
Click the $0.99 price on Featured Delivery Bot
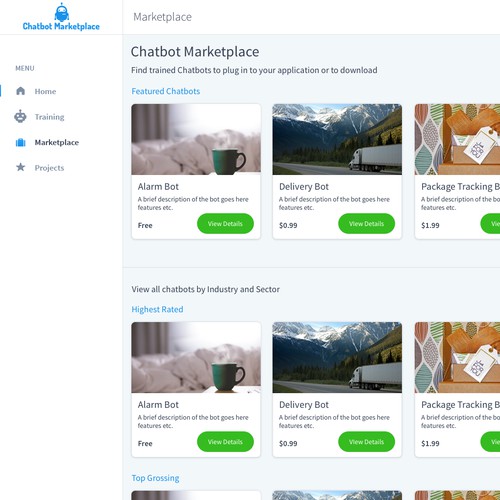click(288, 225)
